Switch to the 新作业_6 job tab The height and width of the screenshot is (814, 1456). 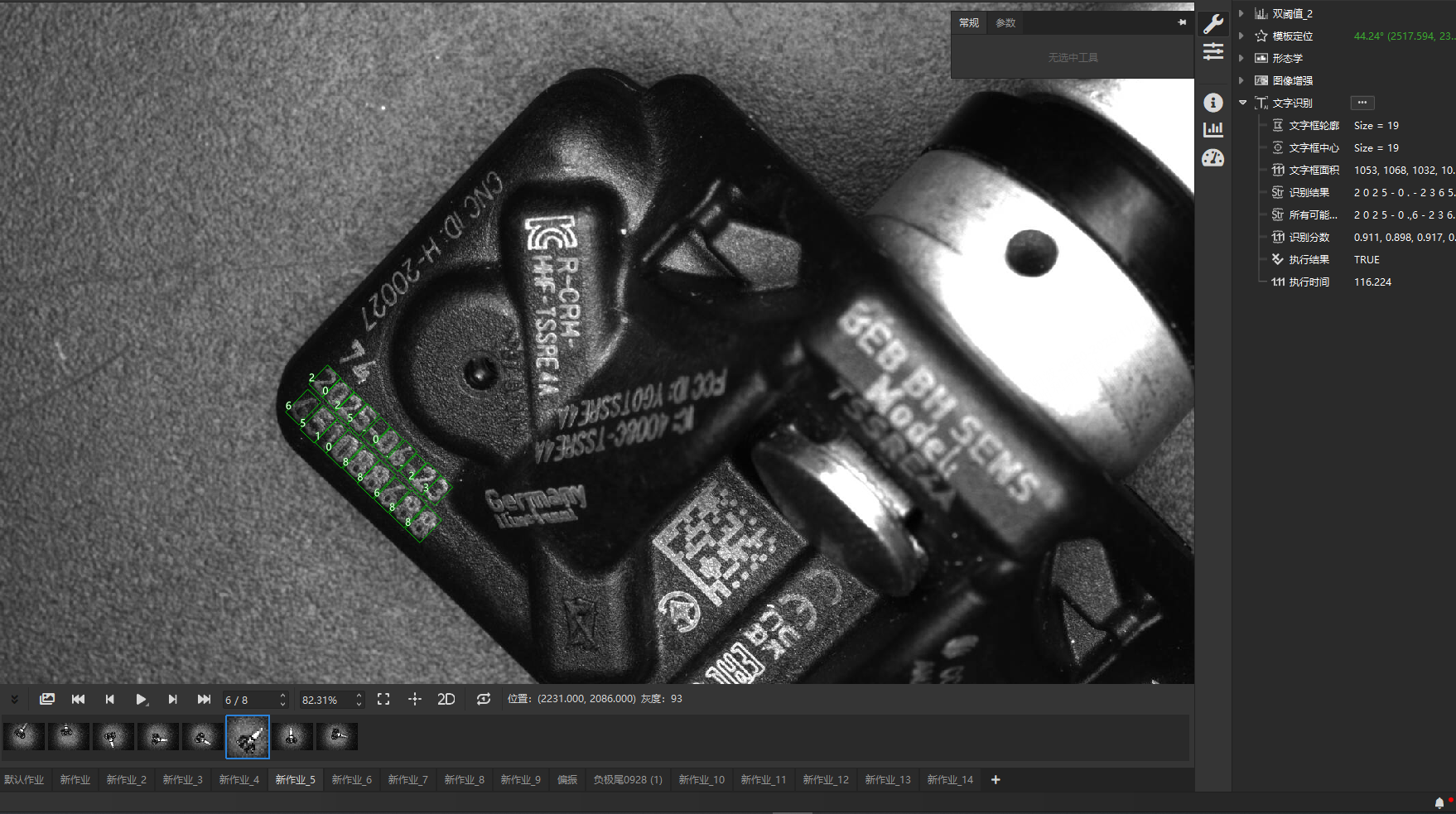click(x=351, y=779)
